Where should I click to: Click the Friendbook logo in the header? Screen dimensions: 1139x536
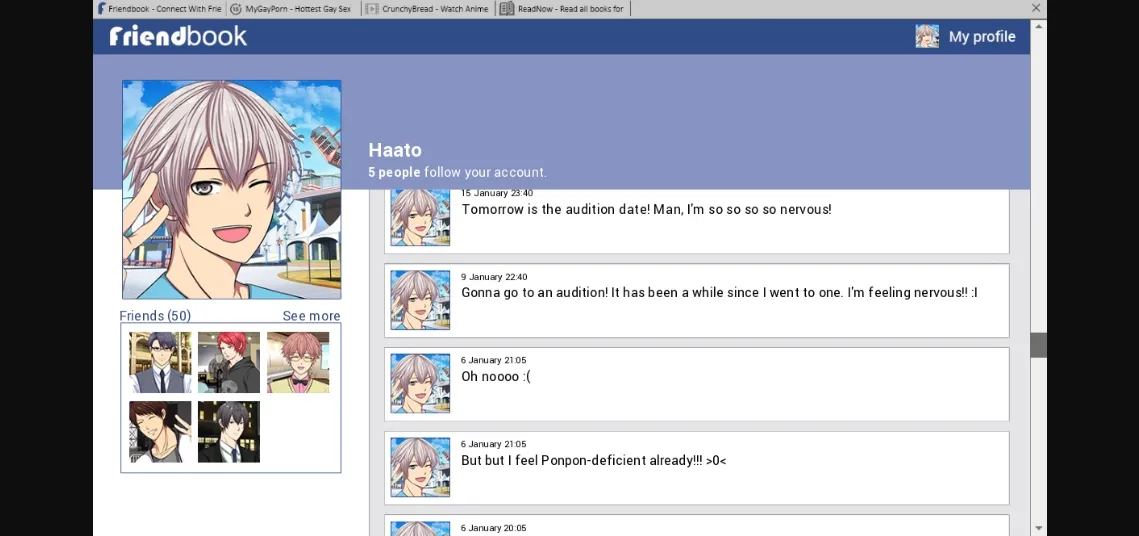coord(178,36)
